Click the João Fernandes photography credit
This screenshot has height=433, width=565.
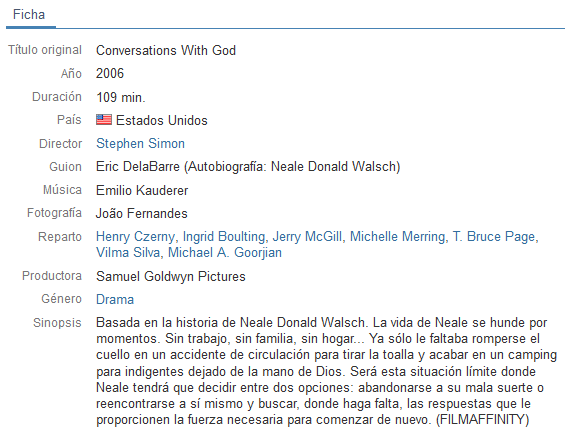click(142, 213)
